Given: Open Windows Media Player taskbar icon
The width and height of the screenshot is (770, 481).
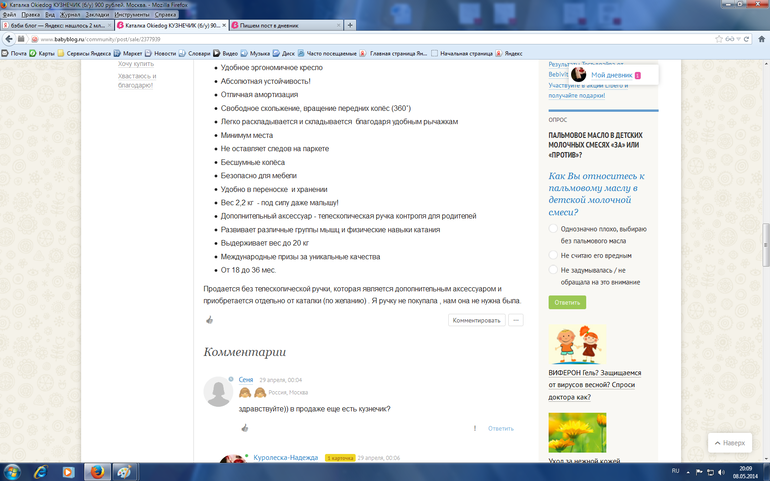Looking at the screenshot, I should click(68, 472).
